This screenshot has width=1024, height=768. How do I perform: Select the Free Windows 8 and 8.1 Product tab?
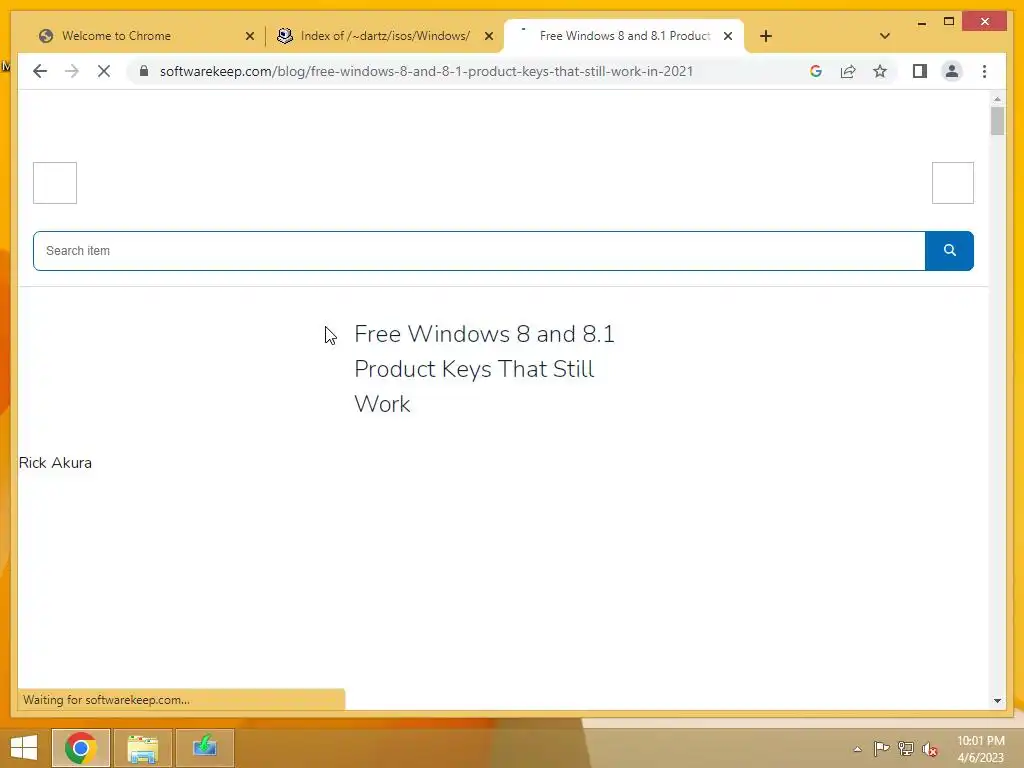624,36
